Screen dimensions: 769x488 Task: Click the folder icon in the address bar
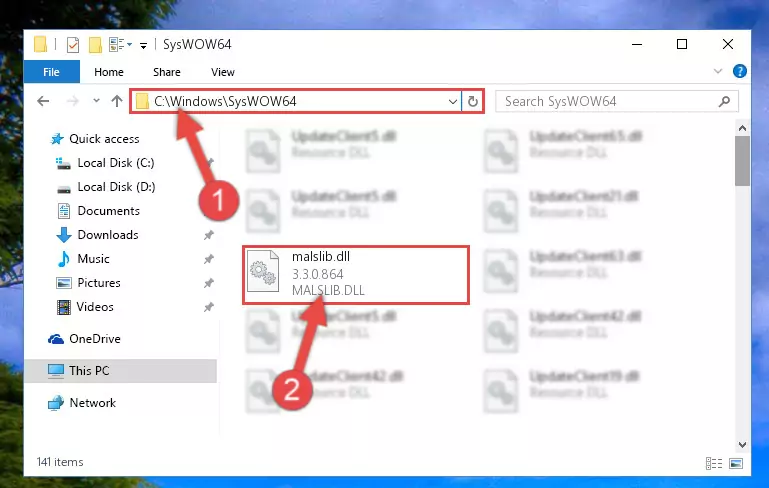coord(142,102)
